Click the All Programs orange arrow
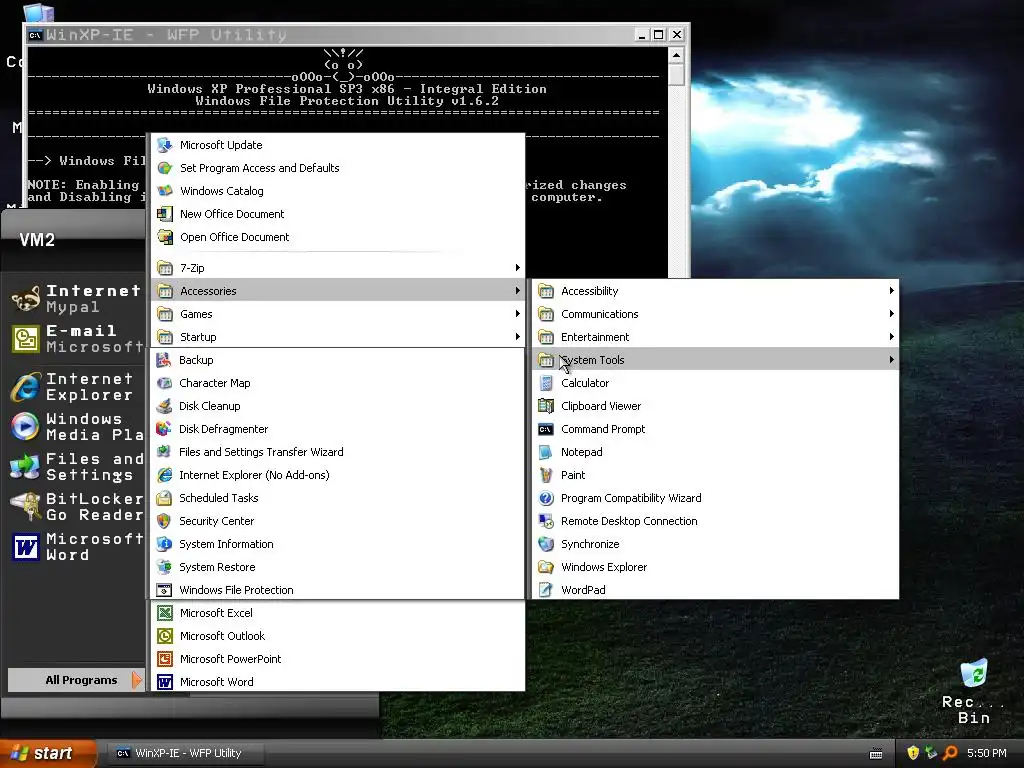This screenshot has height=768, width=1024. (x=136, y=680)
